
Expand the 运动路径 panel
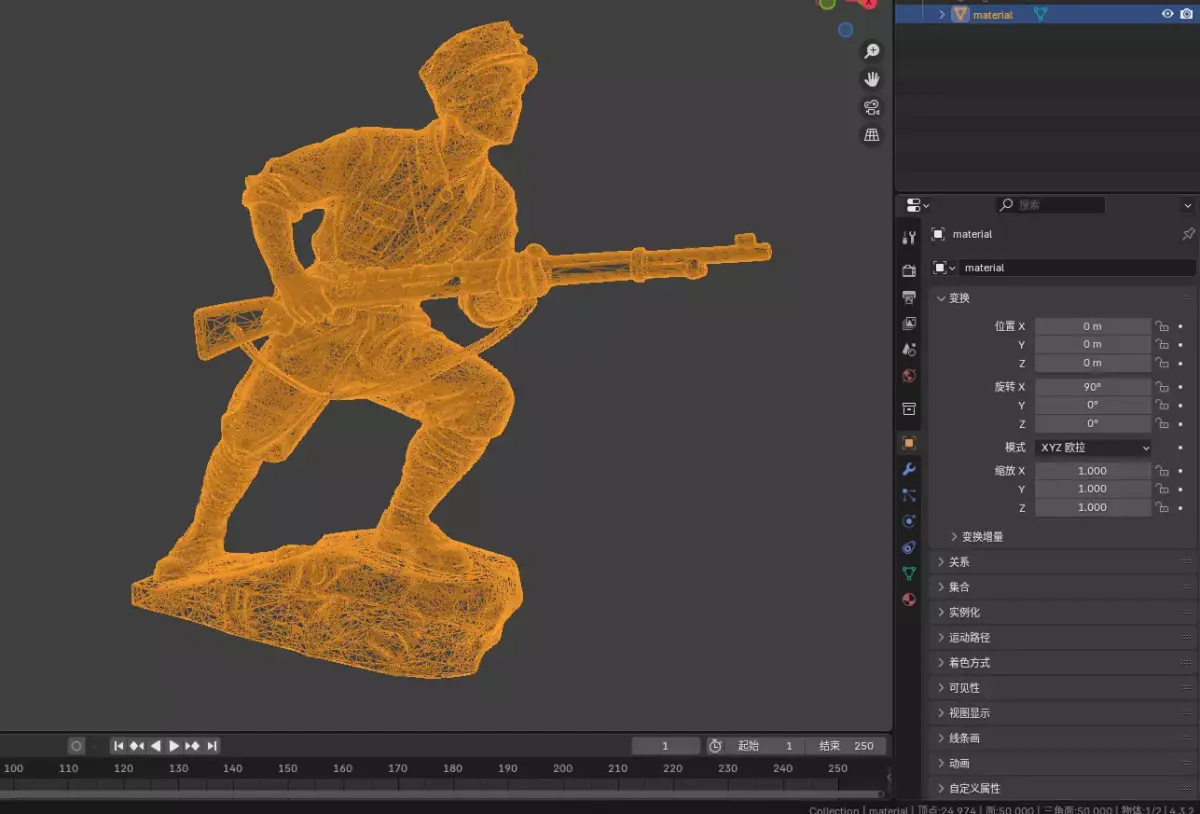pos(1063,638)
